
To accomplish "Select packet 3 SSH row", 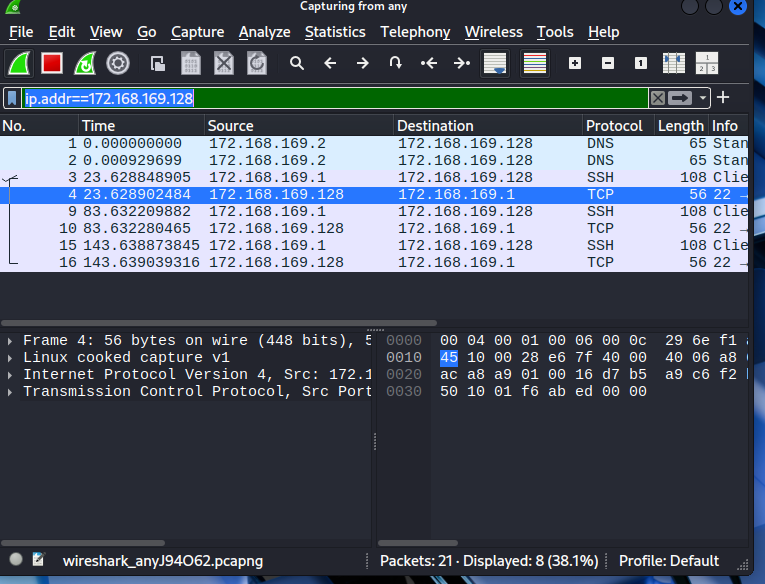I will click(x=374, y=178).
